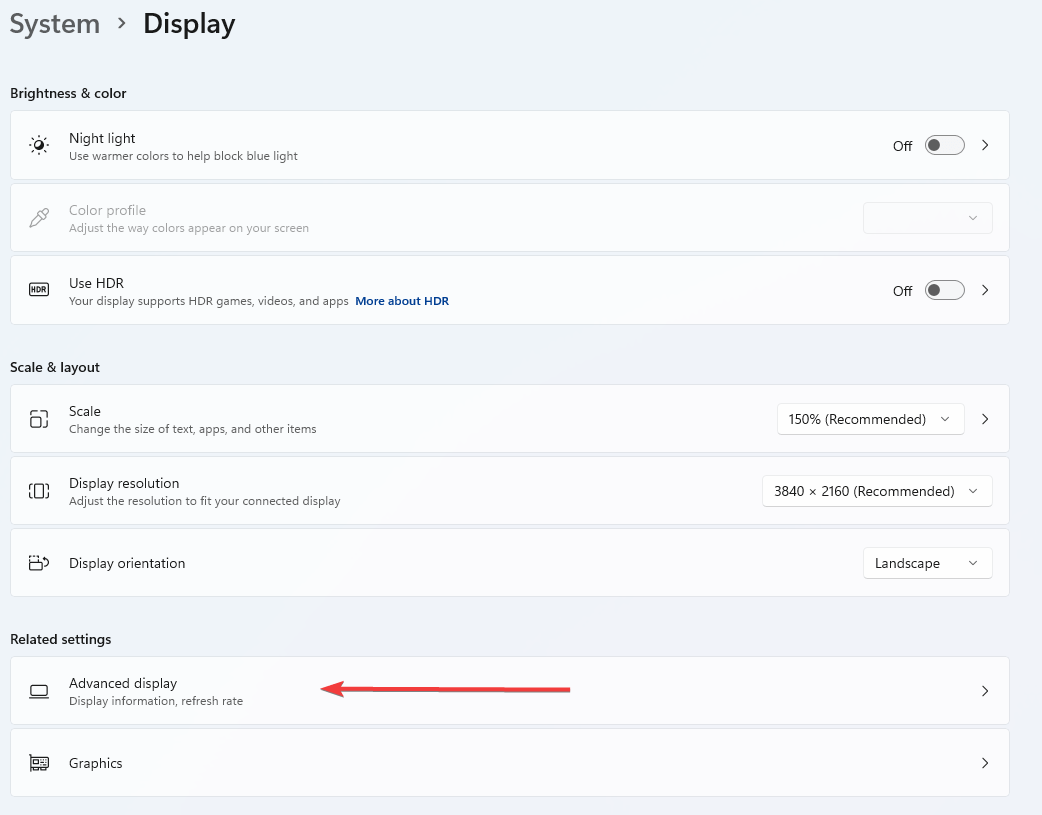Open the Color profile dropdown

click(x=927, y=217)
